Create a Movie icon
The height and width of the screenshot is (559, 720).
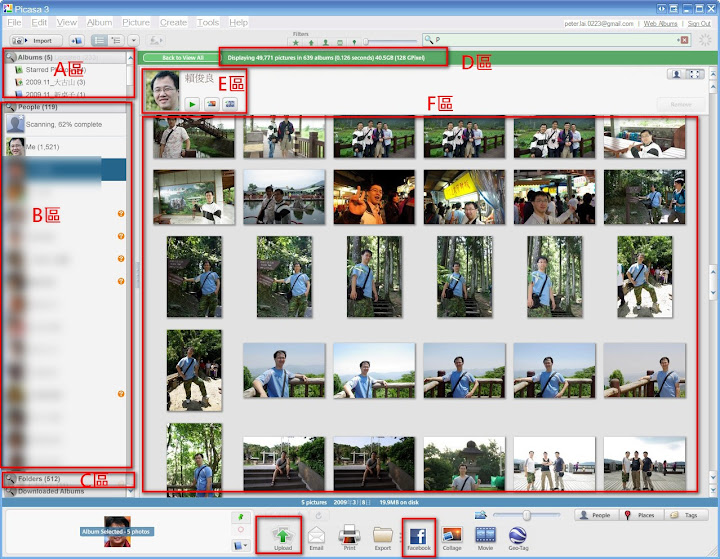click(x=485, y=537)
